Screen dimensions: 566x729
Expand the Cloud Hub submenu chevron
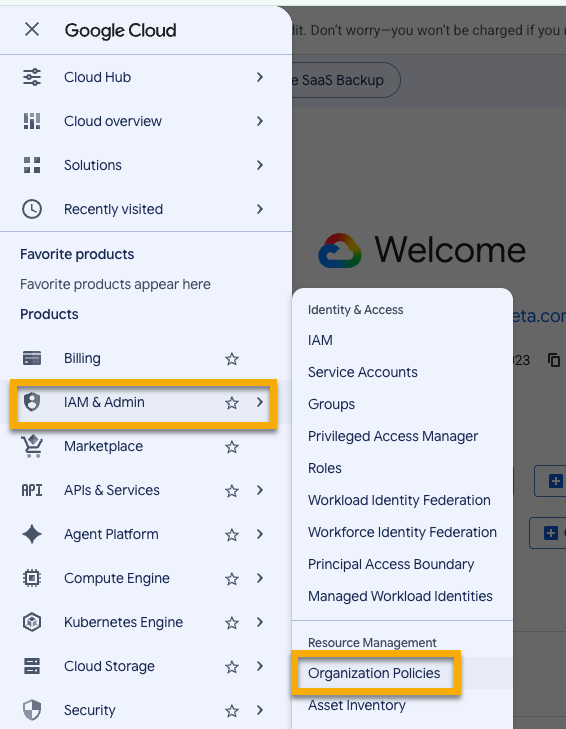click(x=260, y=77)
